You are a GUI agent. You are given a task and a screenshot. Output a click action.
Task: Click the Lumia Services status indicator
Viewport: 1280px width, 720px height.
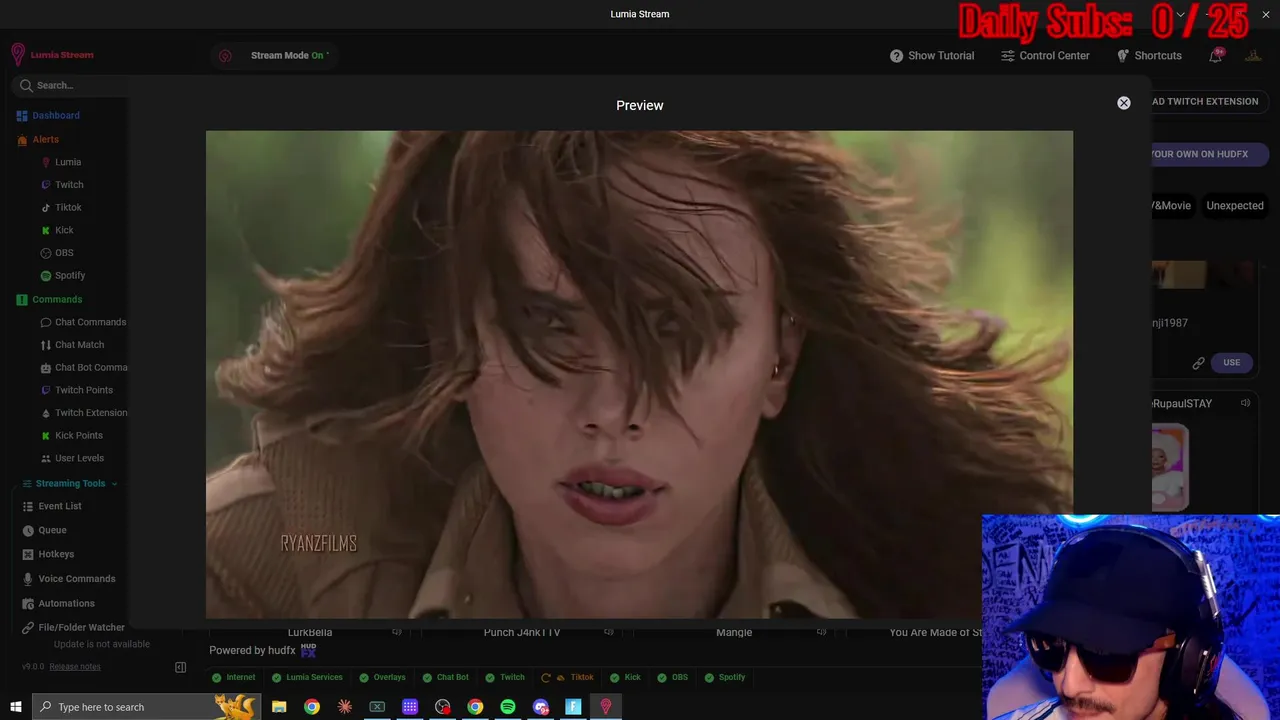point(308,677)
